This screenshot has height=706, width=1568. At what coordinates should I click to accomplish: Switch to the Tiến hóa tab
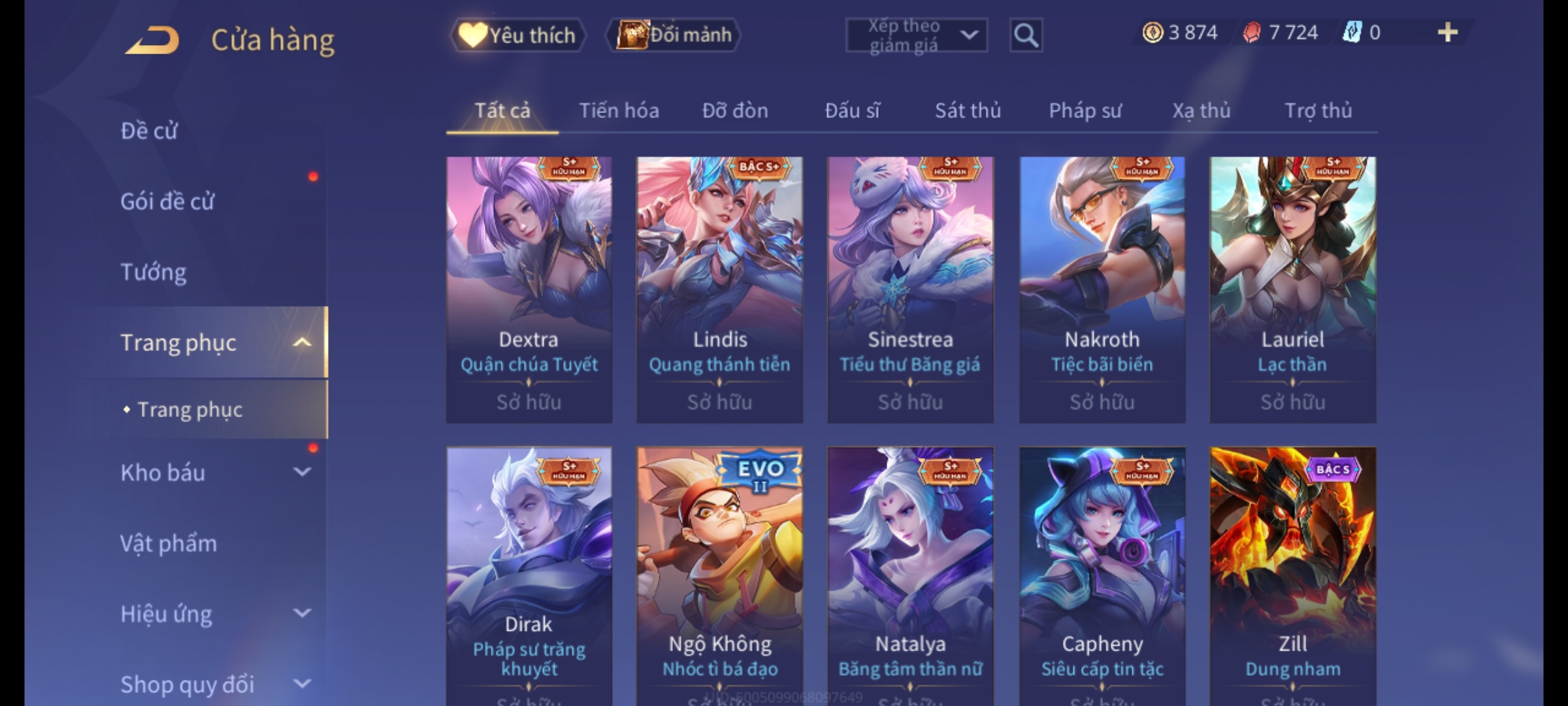point(619,110)
